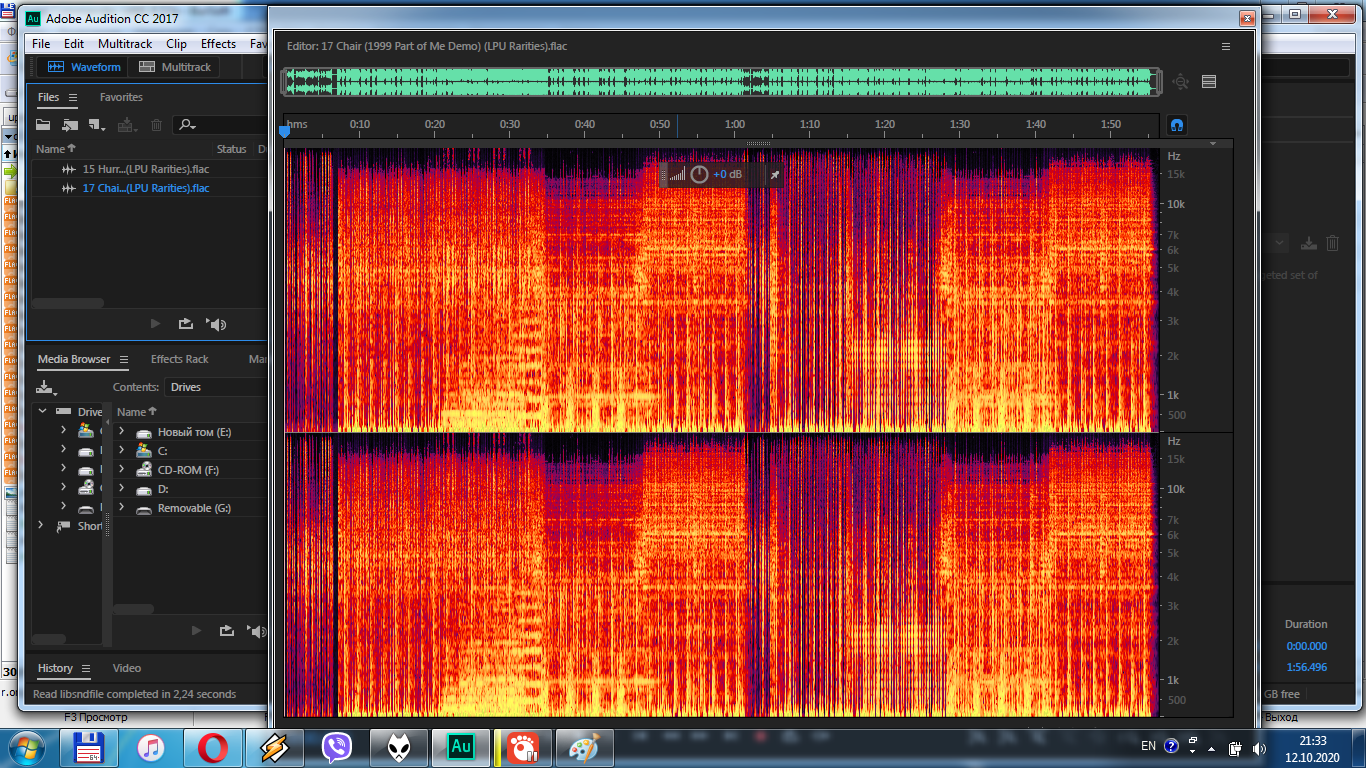This screenshot has height=768, width=1366.
Task: Click the Open File folder icon in Files panel
Action: click(43, 125)
